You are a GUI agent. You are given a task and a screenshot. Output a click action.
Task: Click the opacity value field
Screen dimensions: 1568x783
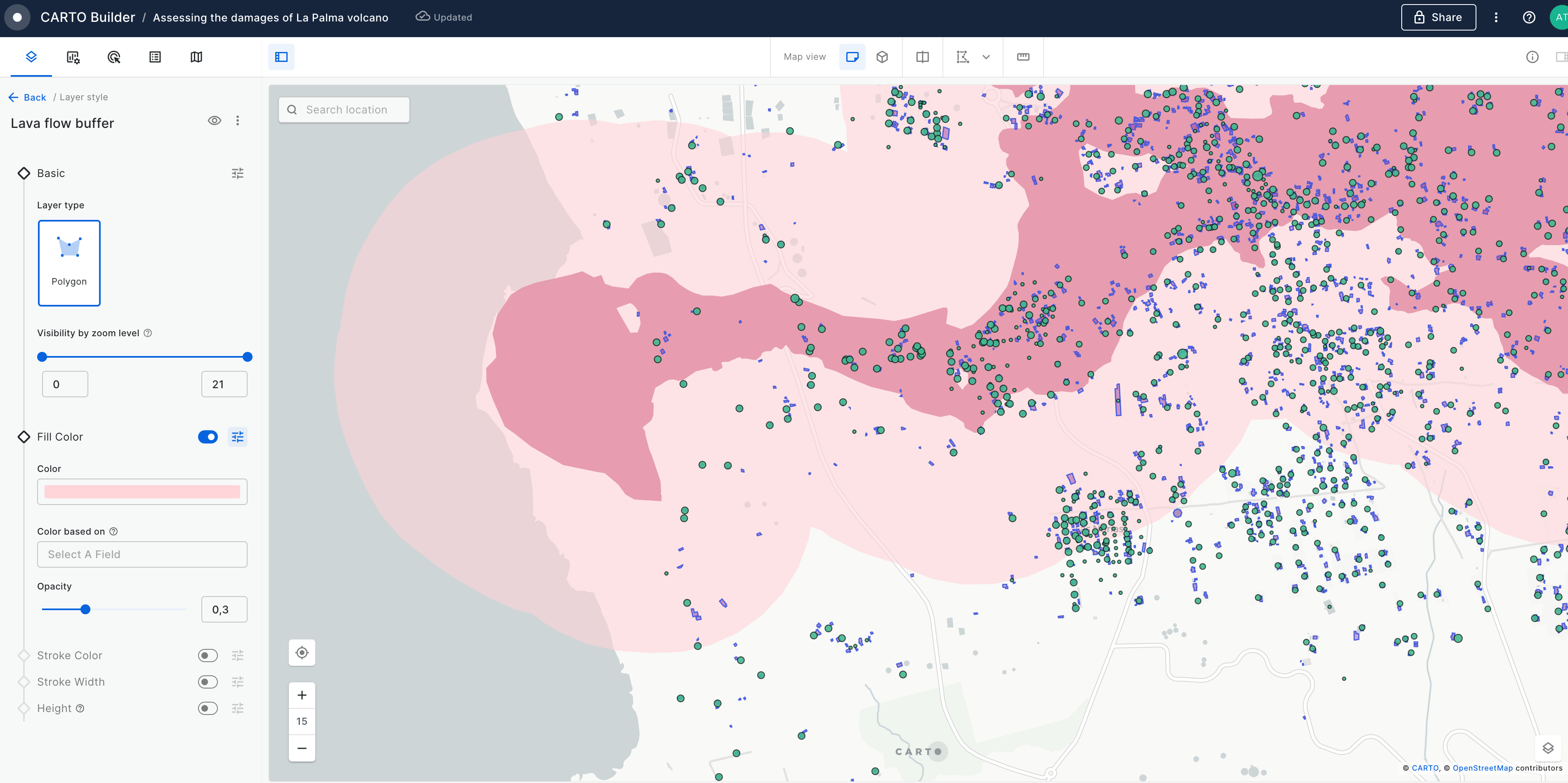pos(224,609)
